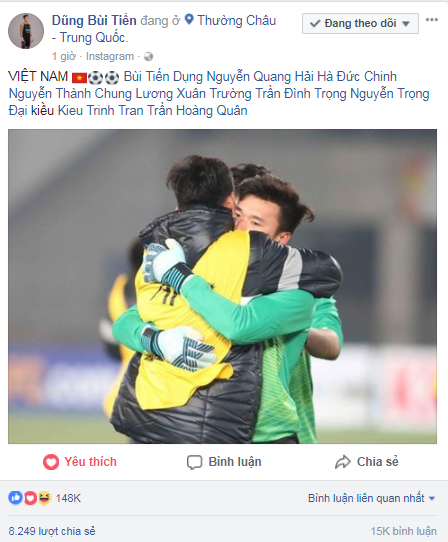Open Dũng Bùi Tiến profile name link
The width and height of the screenshot is (448, 542).
(x=94, y=20)
